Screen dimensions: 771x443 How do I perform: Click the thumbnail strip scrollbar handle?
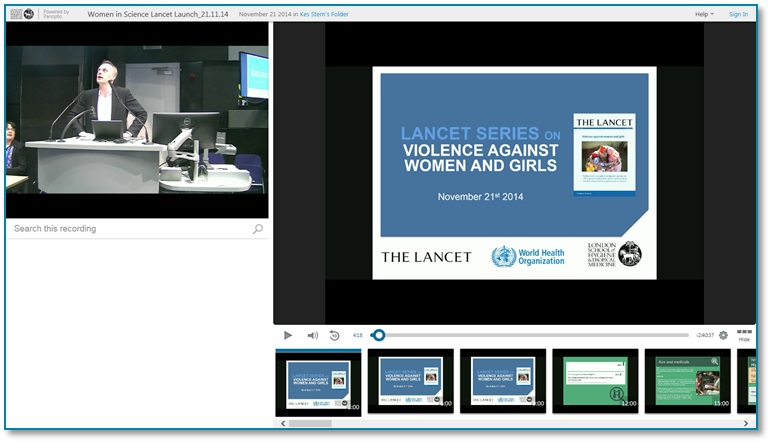coord(310,423)
